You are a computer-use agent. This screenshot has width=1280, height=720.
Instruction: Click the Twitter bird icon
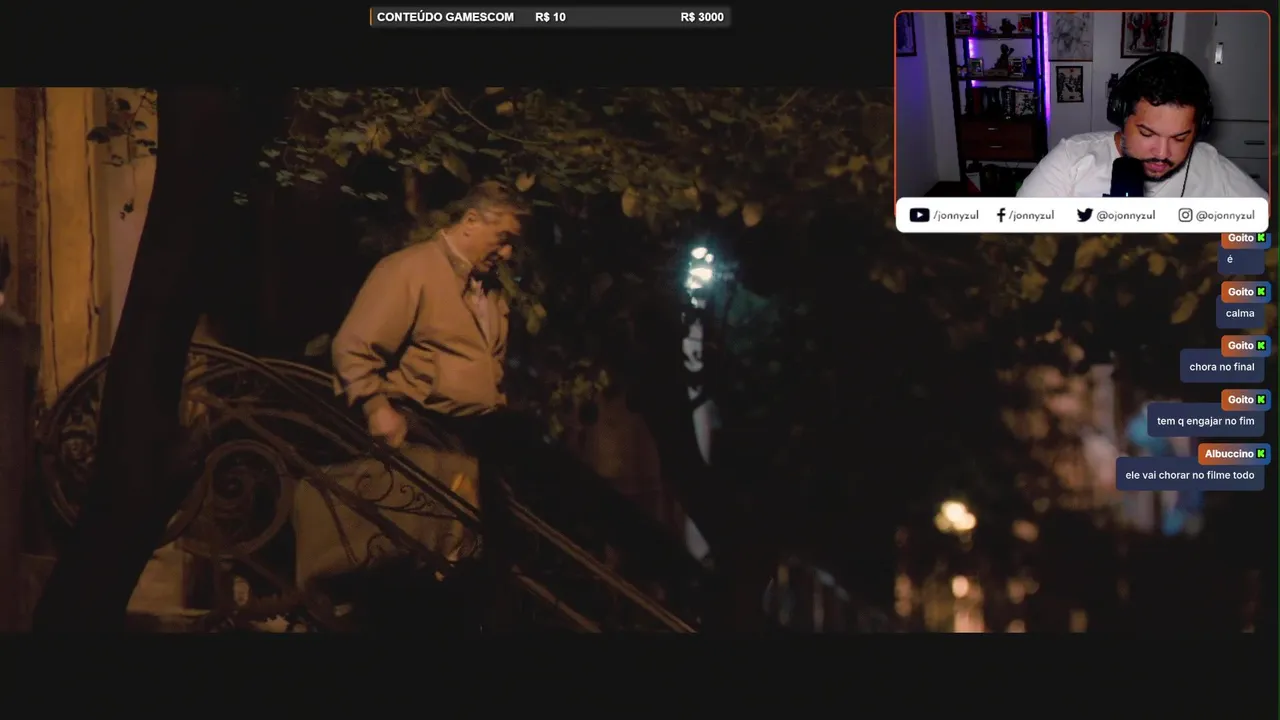click(x=1084, y=215)
